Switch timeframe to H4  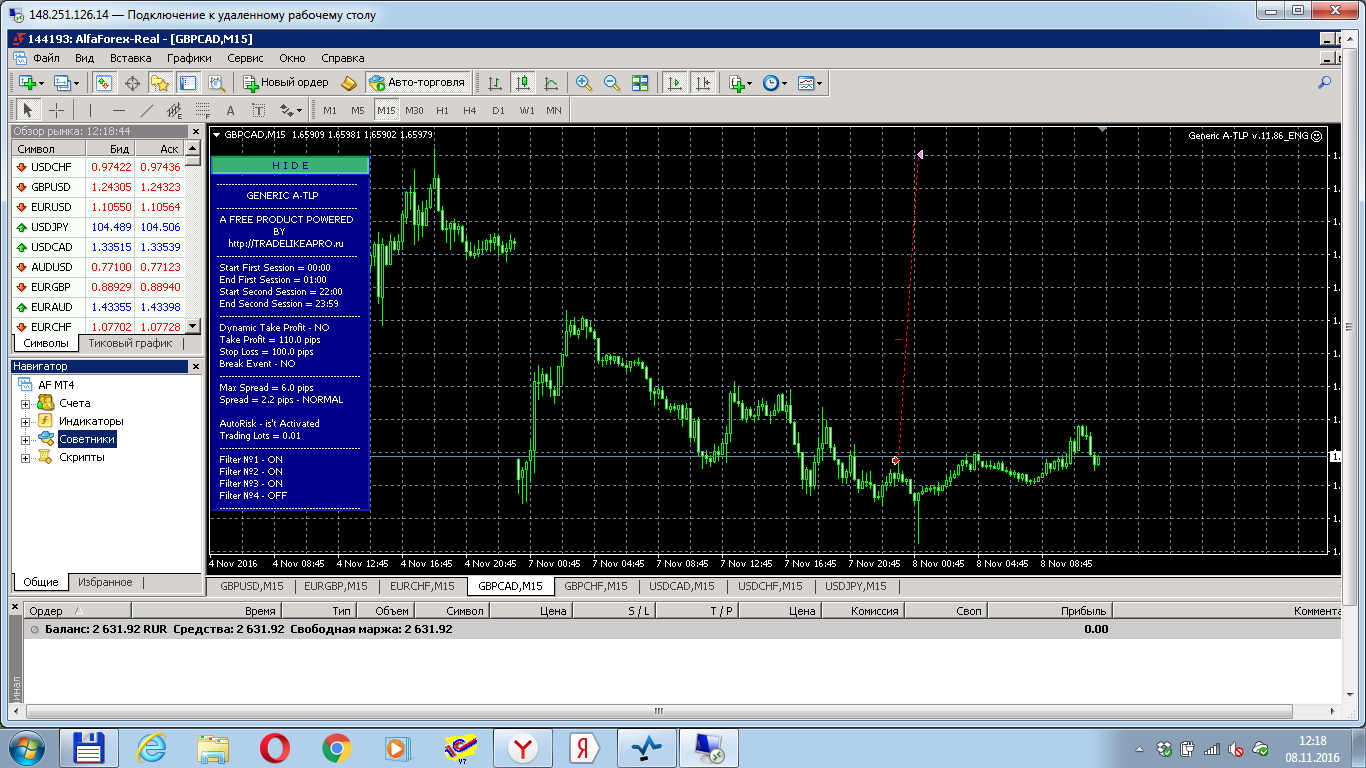point(470,110)
